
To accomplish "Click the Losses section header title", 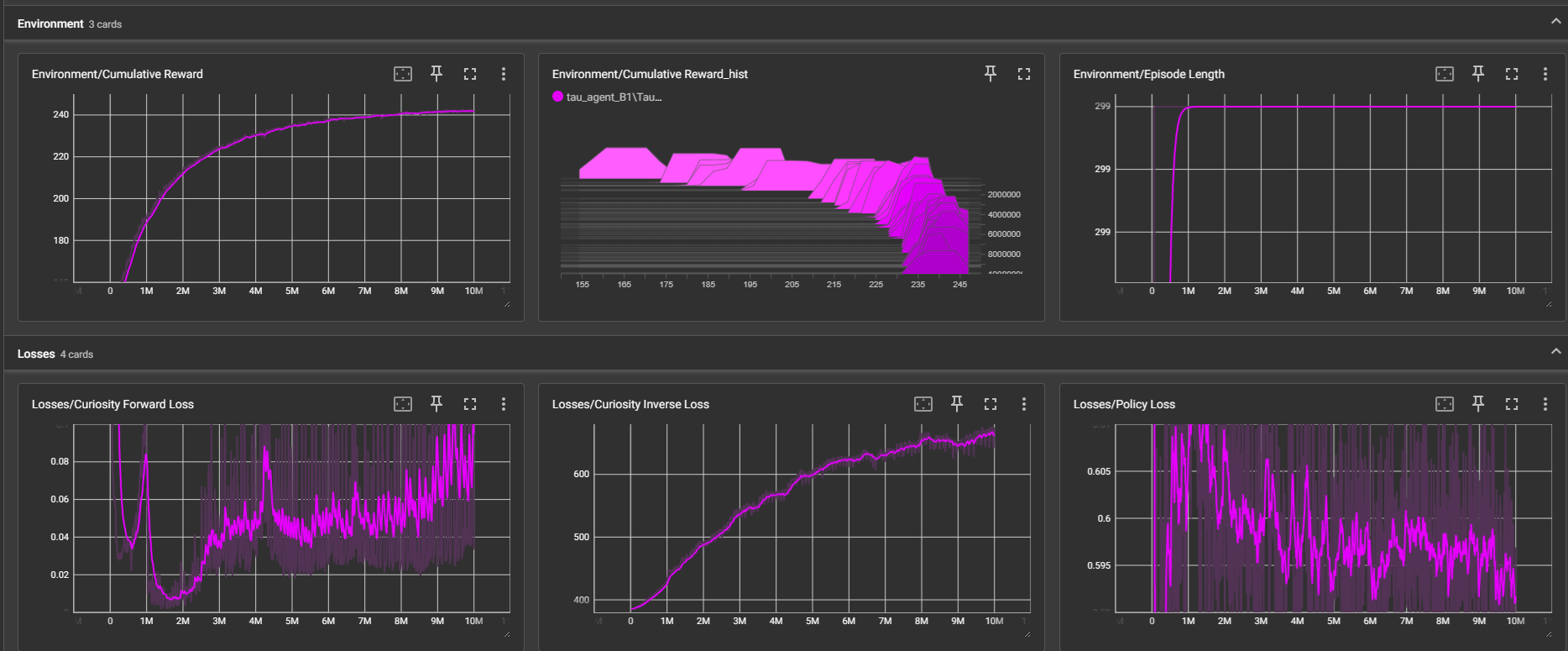I will coord(36,354).
